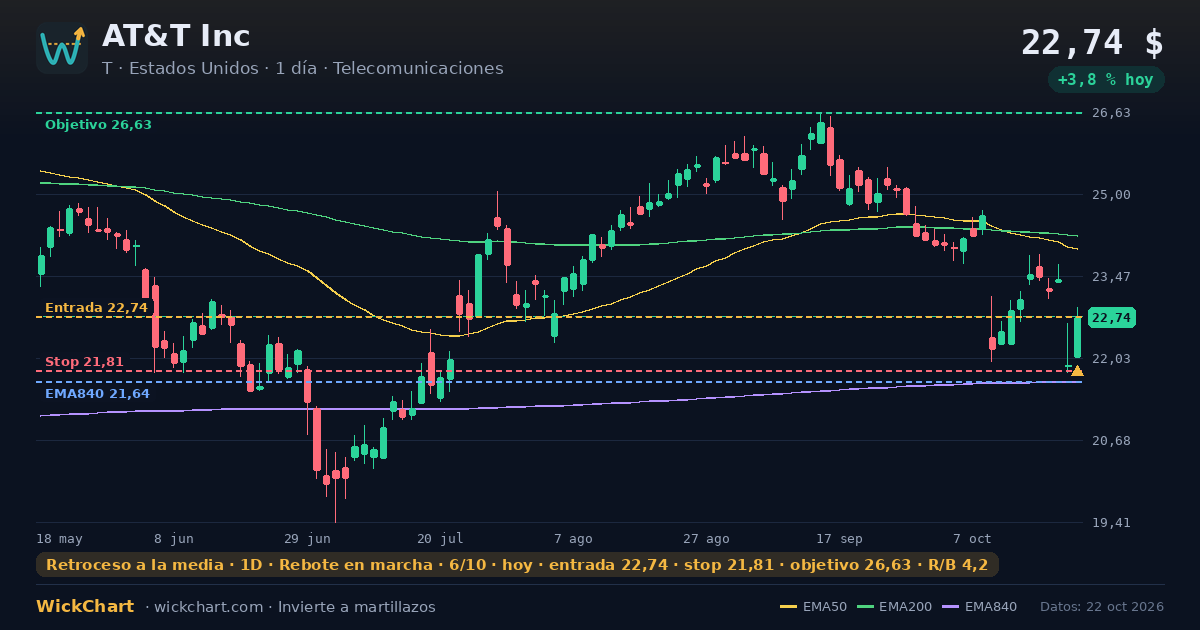The height and width of the screenshot is (630, 1200).
Task: Click the current price 22,74 $
Action: [x=1092, y=43]
